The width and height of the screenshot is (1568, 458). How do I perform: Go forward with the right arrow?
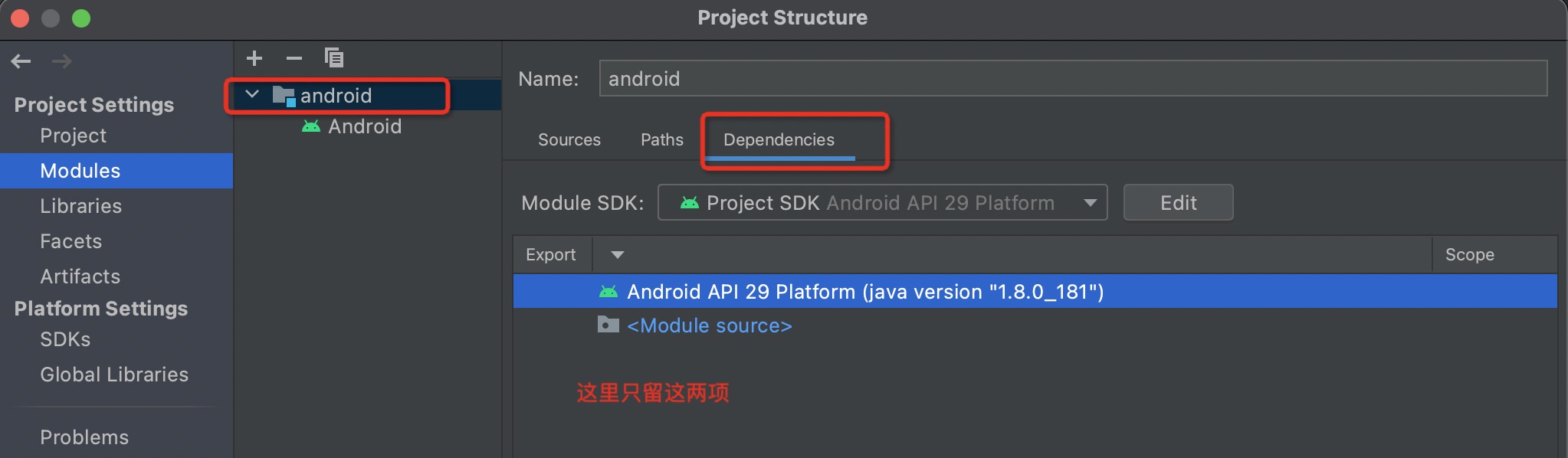click(x=62, y=61)
